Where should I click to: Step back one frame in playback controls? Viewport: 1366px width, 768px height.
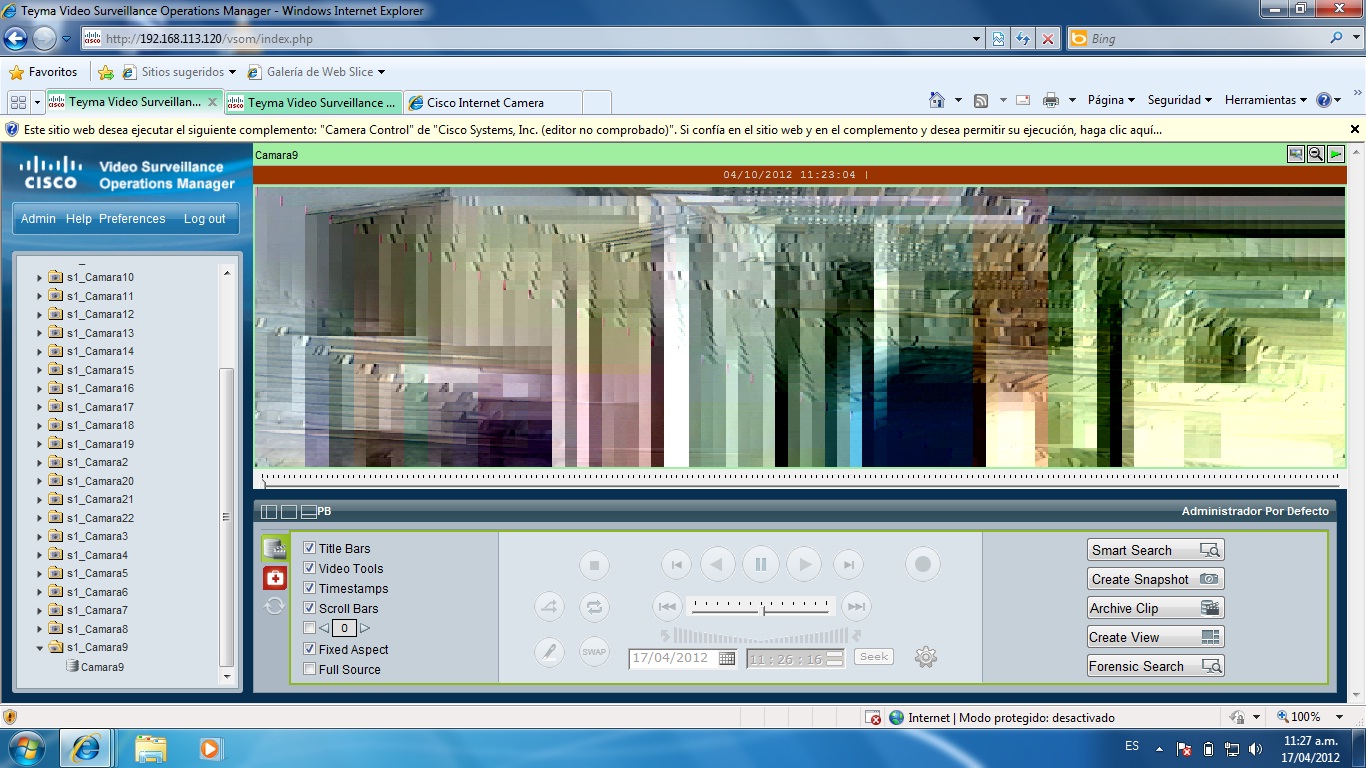point(676,565)
